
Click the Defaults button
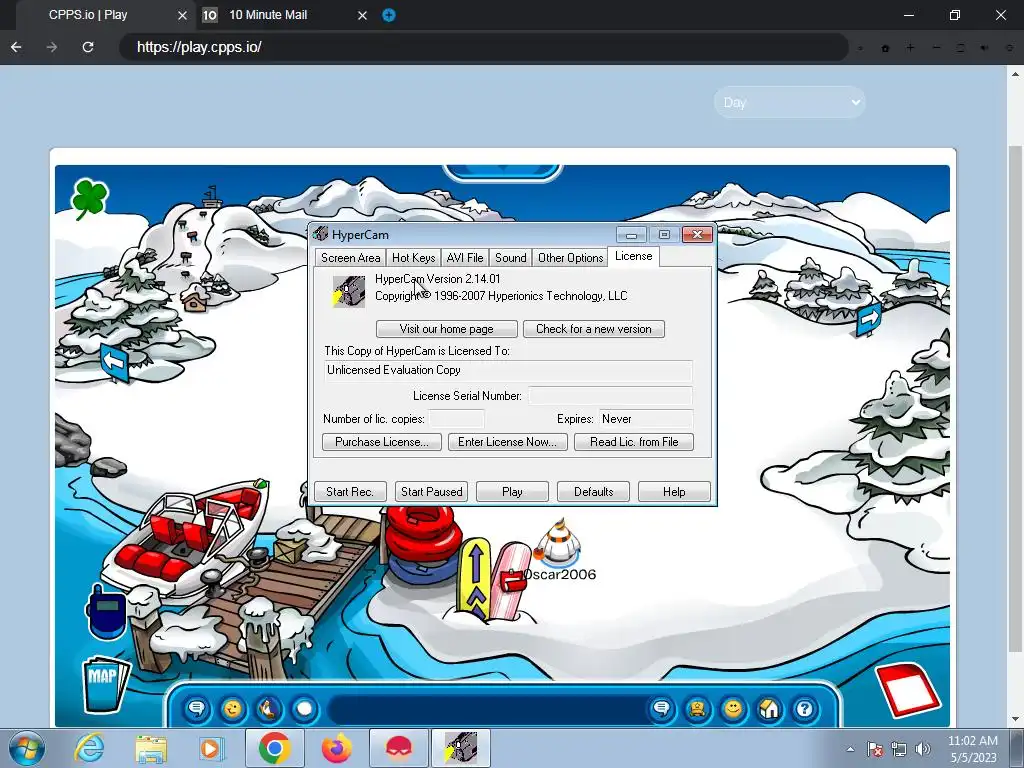(593, 492)
